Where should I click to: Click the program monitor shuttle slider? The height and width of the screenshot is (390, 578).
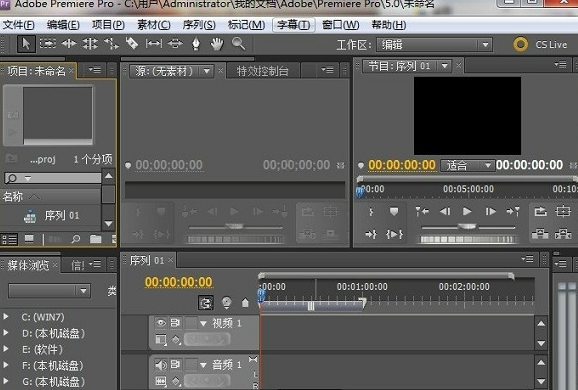click(x=467, y=226)
